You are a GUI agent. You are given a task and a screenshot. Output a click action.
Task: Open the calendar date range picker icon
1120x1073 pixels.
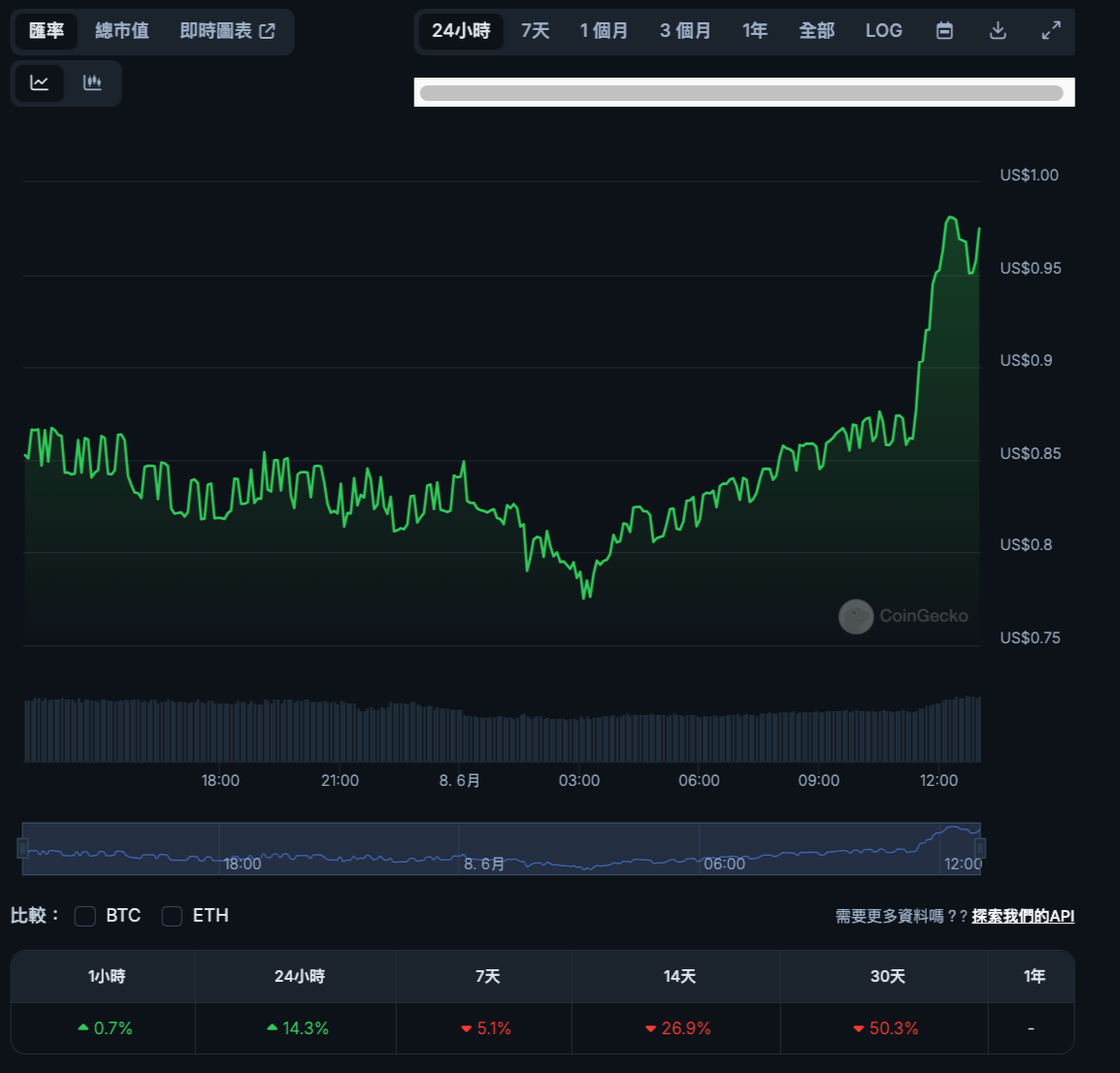944,30
